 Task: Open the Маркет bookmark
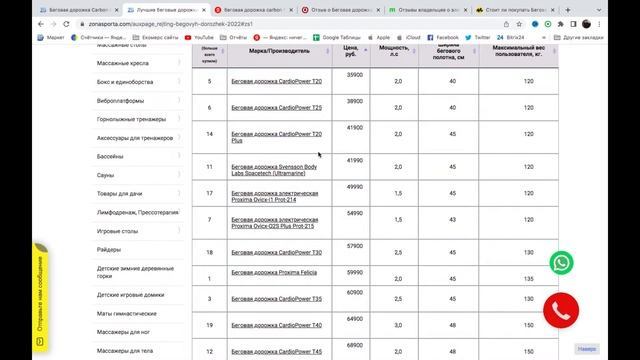51,38
